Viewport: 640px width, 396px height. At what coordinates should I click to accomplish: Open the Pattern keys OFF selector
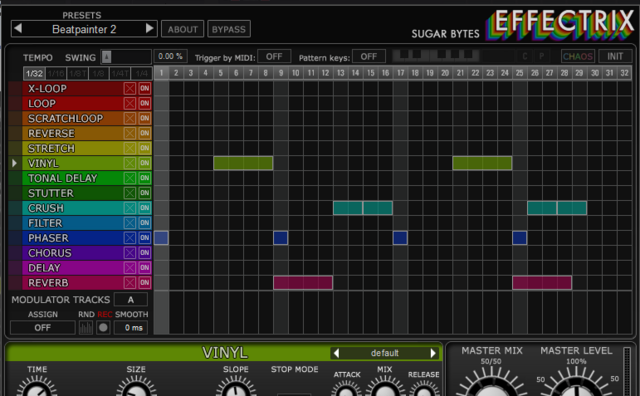point(369,56)
